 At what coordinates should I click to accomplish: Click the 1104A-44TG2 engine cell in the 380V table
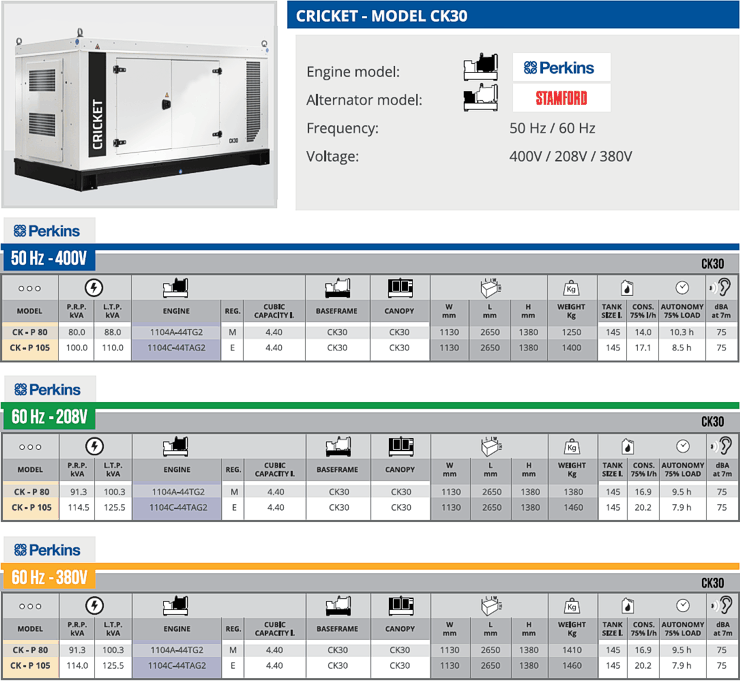[x=177, y=650]
